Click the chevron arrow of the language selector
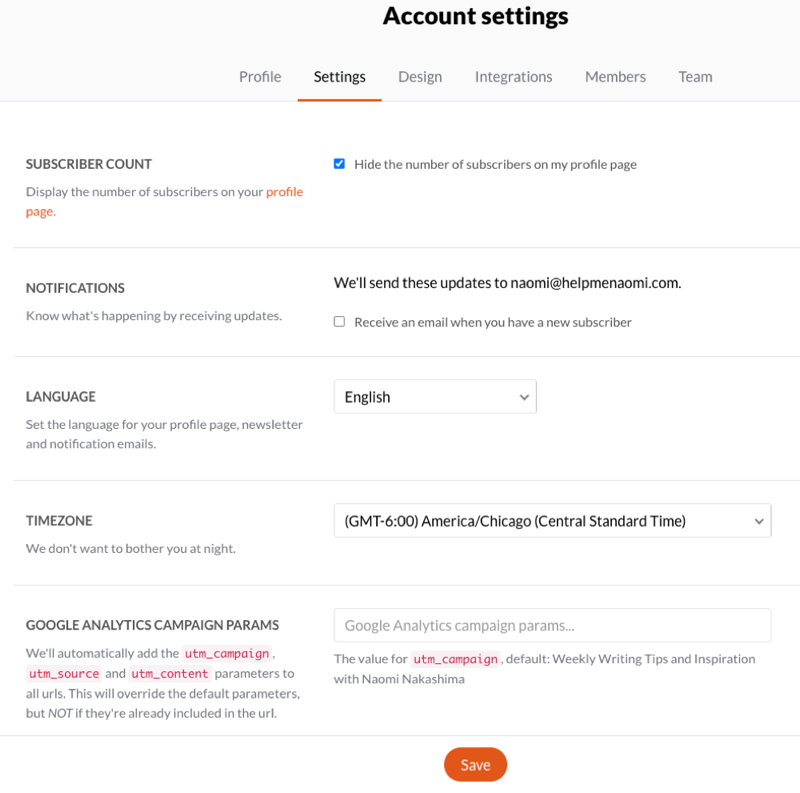This screenshot has width=800, height=793. [523, 397]
